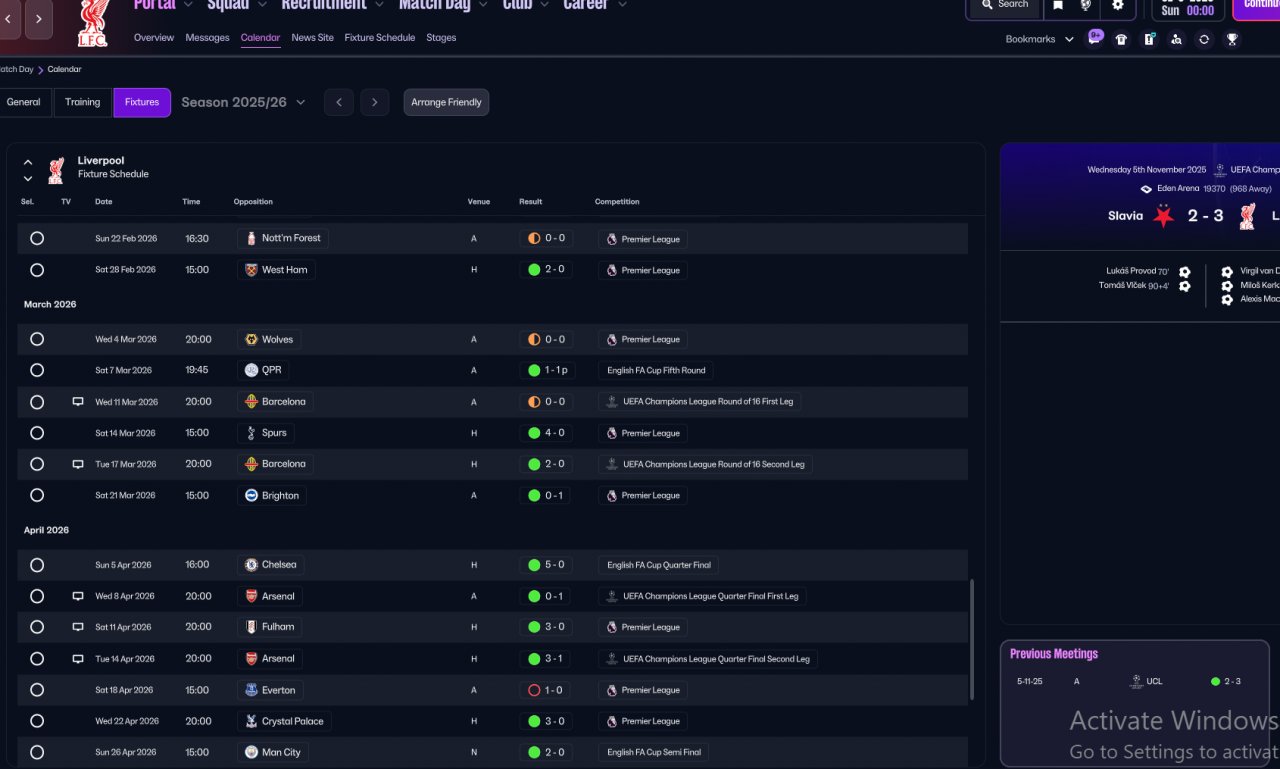The height and width of the screenshot is (769, 1280).
Task: Open the News Site tab
Action: (x=313, y=38)
